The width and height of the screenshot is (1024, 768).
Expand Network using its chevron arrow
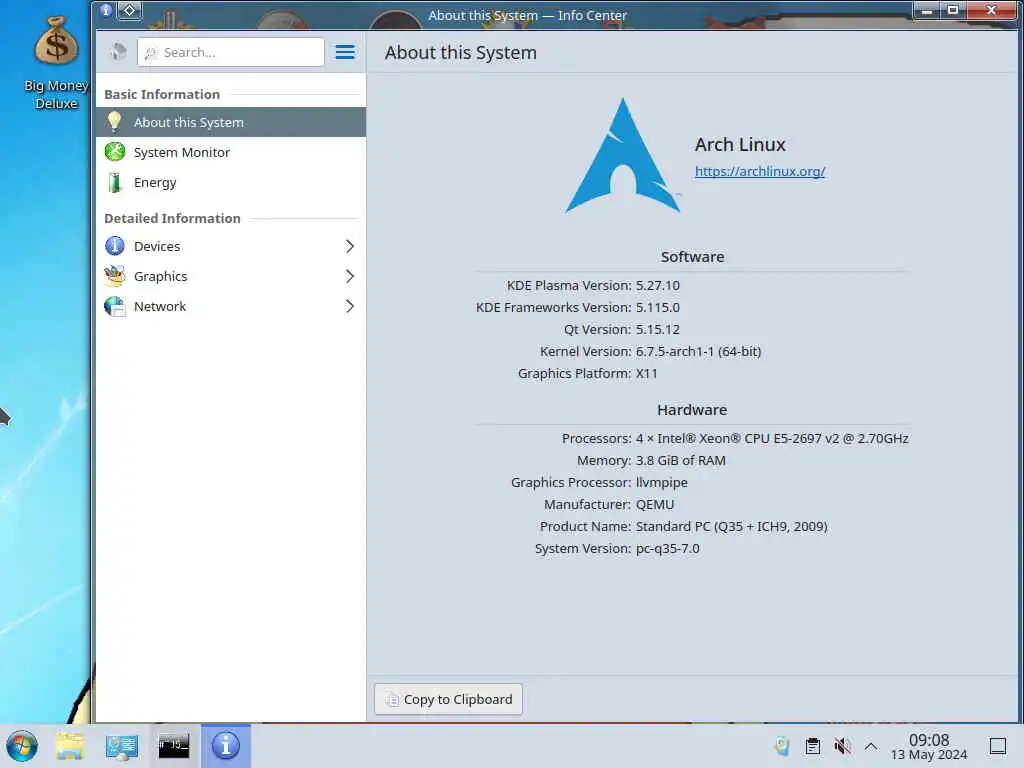[x=350, y=306]
